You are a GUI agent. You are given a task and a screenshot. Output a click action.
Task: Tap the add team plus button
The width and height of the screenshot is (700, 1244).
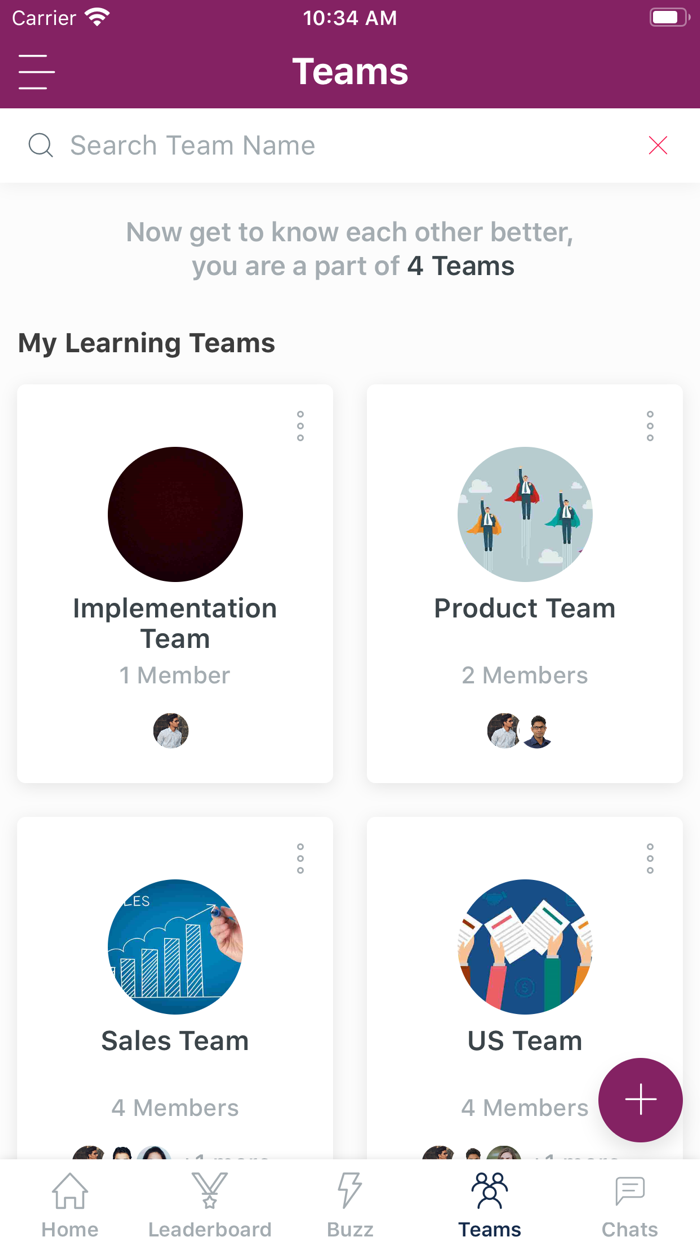point(640,1100)
